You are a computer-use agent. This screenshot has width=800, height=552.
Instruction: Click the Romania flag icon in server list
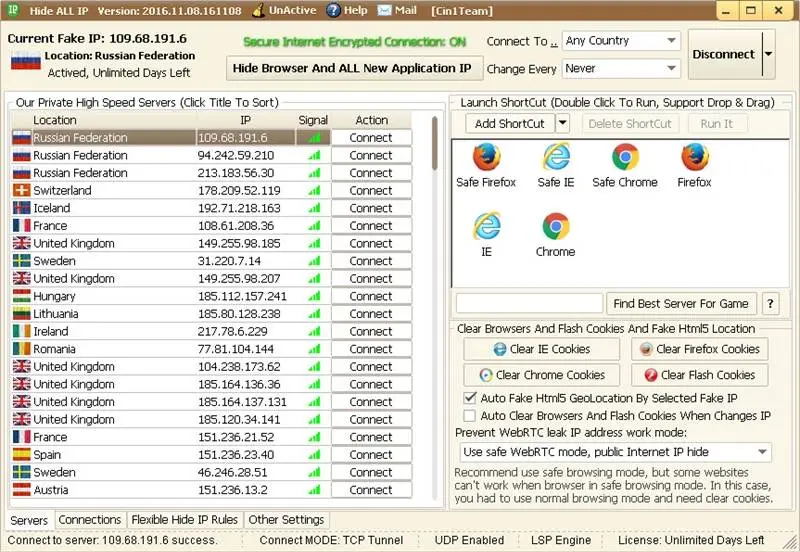click(x=21, y=348)
